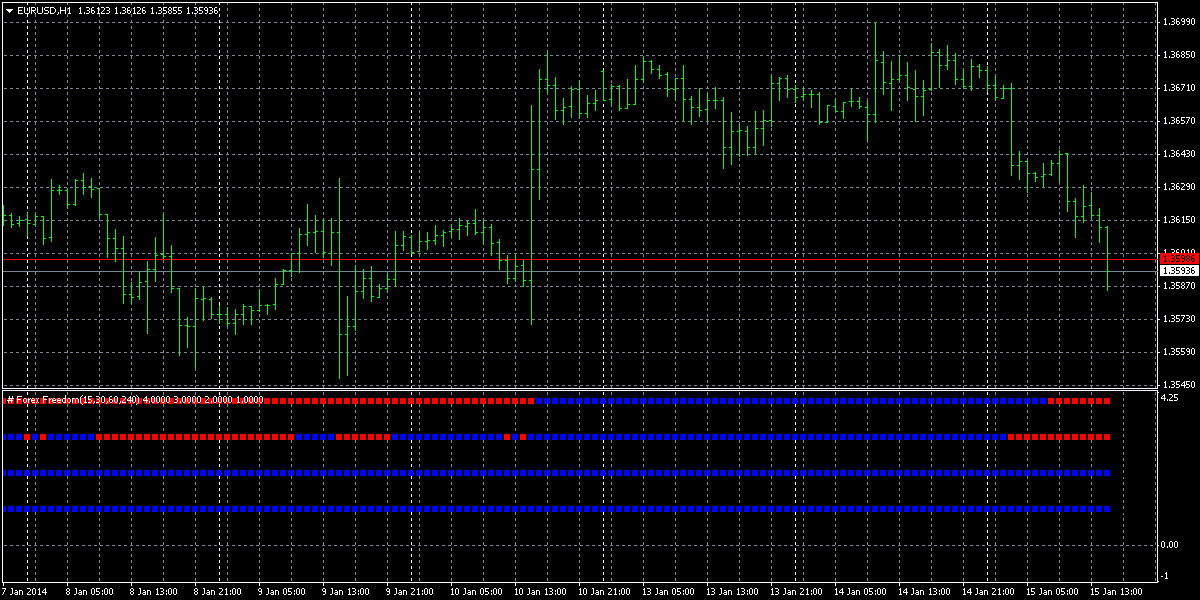This screenshot has height=600, width=1200.
Task: Click price scale value 1.35870
Action: [x=1179, y=286]
